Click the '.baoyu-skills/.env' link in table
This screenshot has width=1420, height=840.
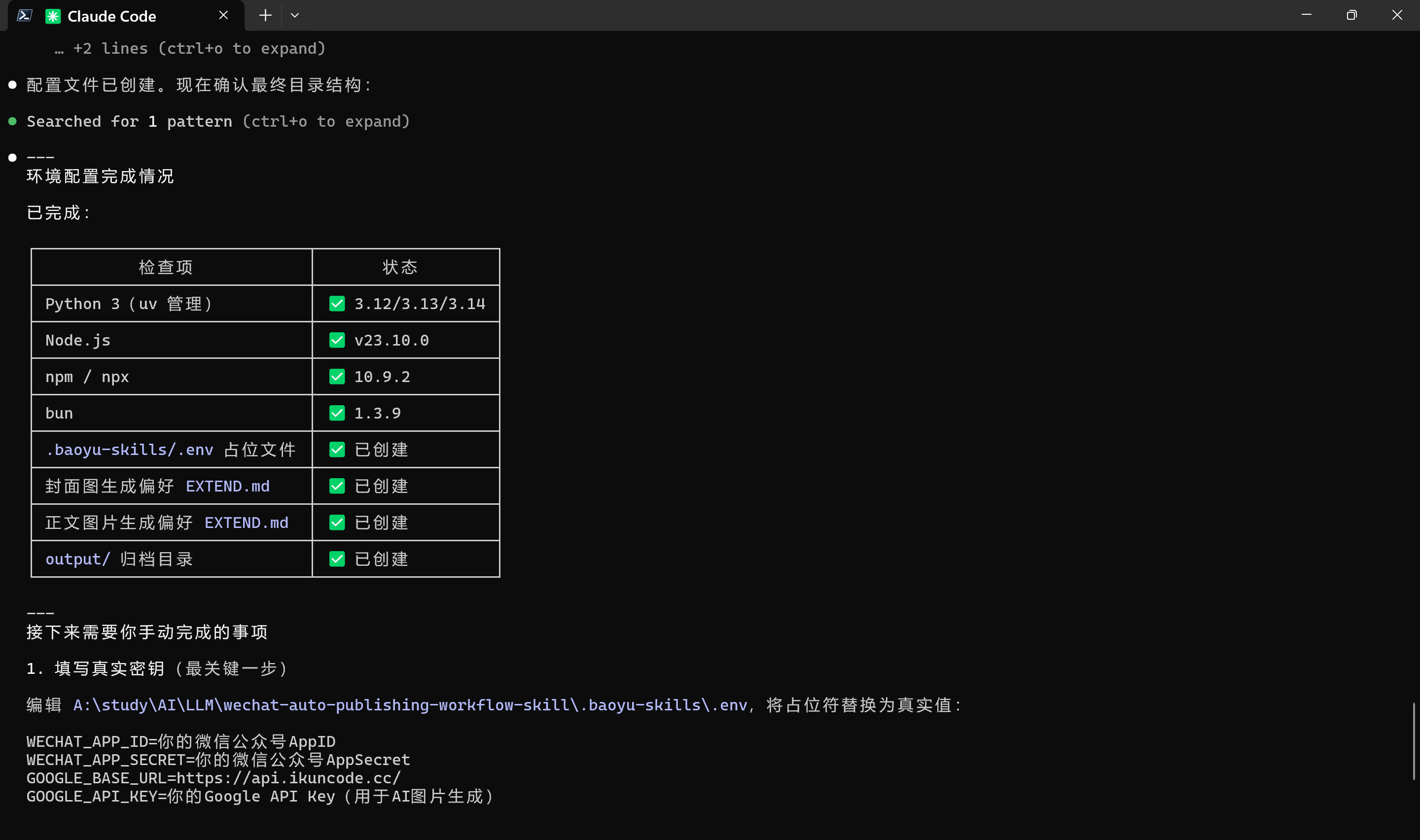[130, 450]
